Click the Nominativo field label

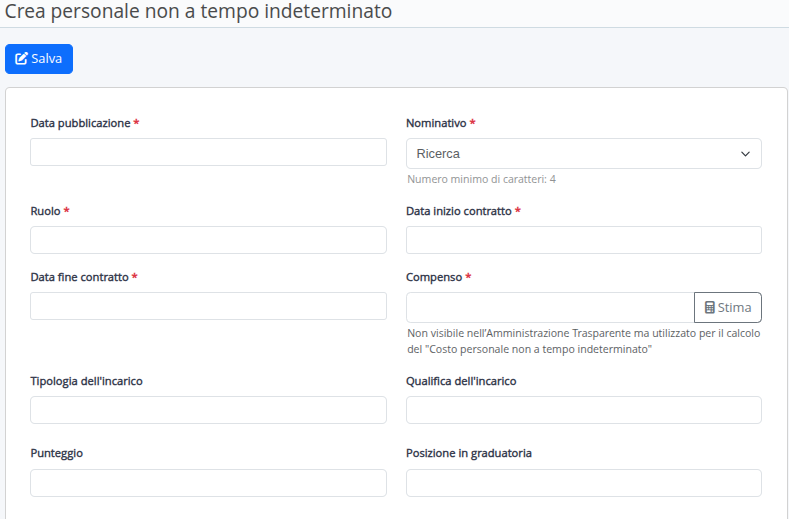436,123
